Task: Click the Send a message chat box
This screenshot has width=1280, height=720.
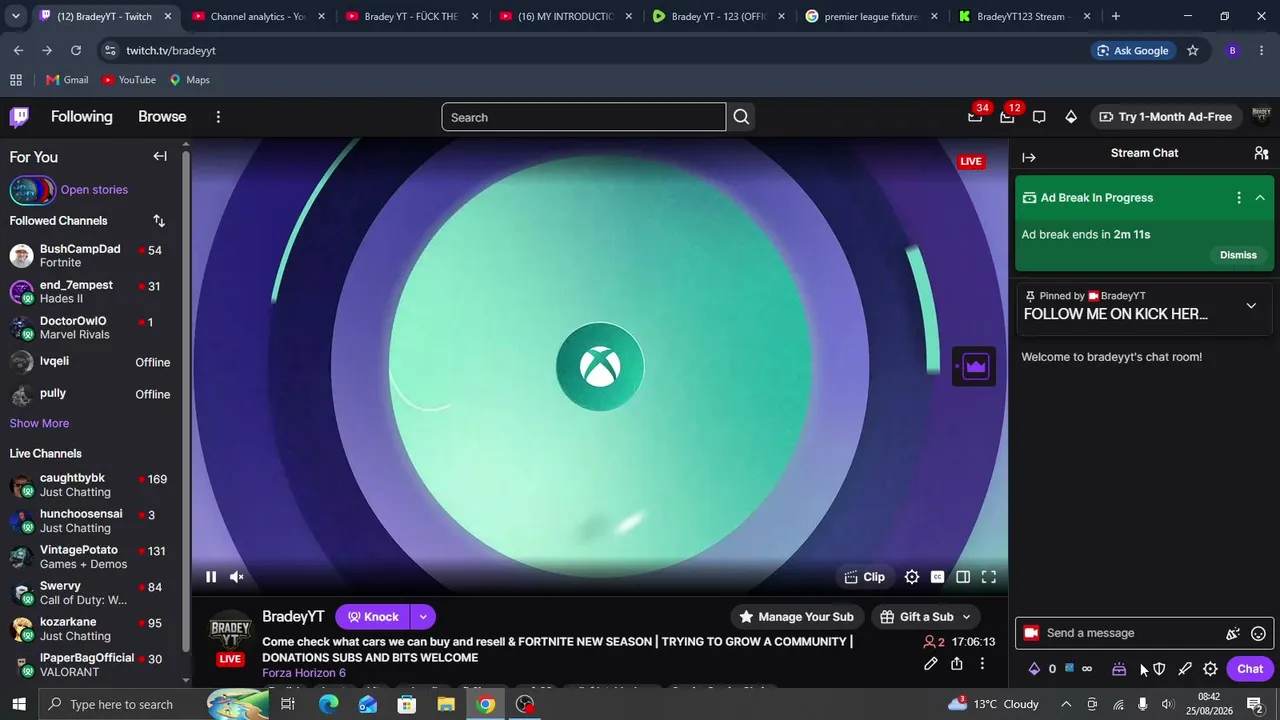Action: point(1144,633)
